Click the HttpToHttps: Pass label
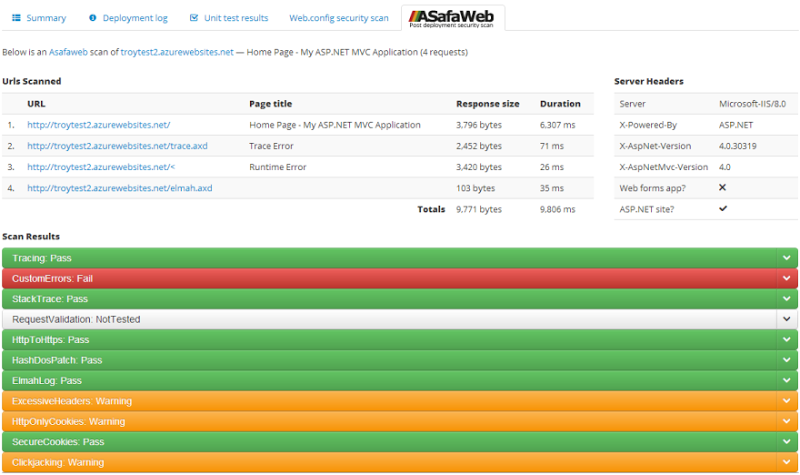Viewport: 800px width, 475px height. tap(51, 340)
